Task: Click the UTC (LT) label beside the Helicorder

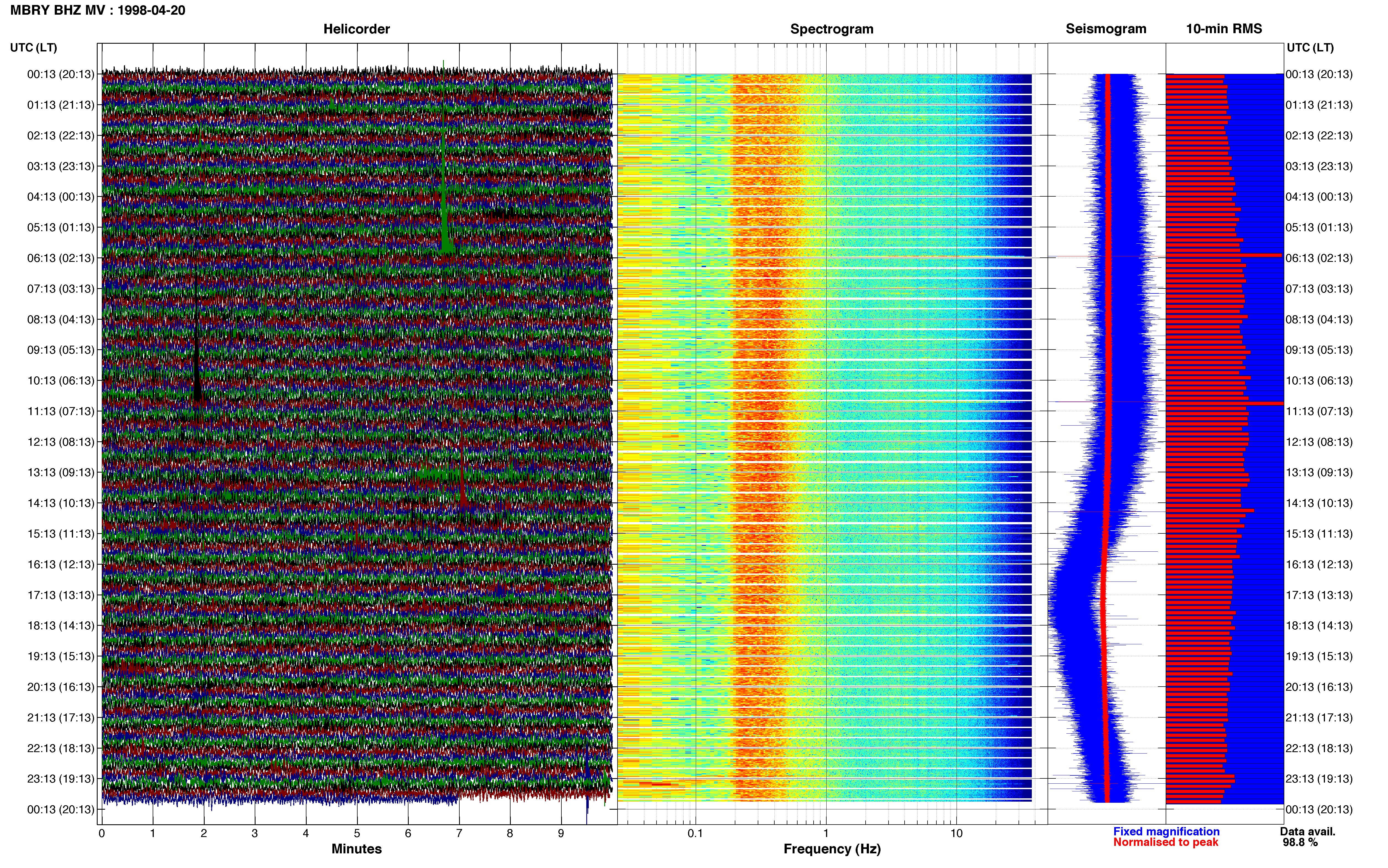Action: click(x=33, y=48)
